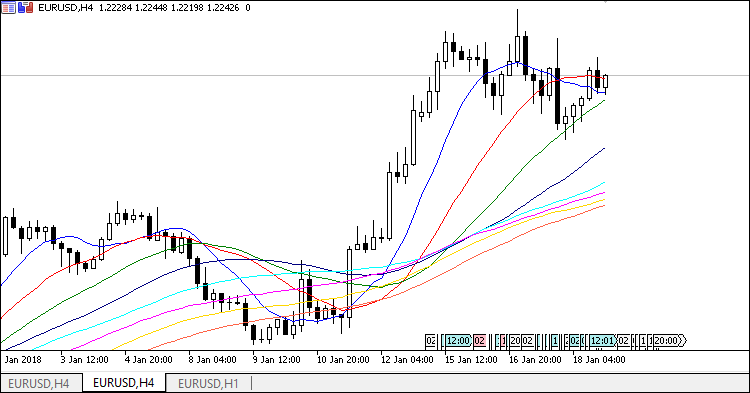
Task: Click the 20:00 event marker at right
Action: 668,341
